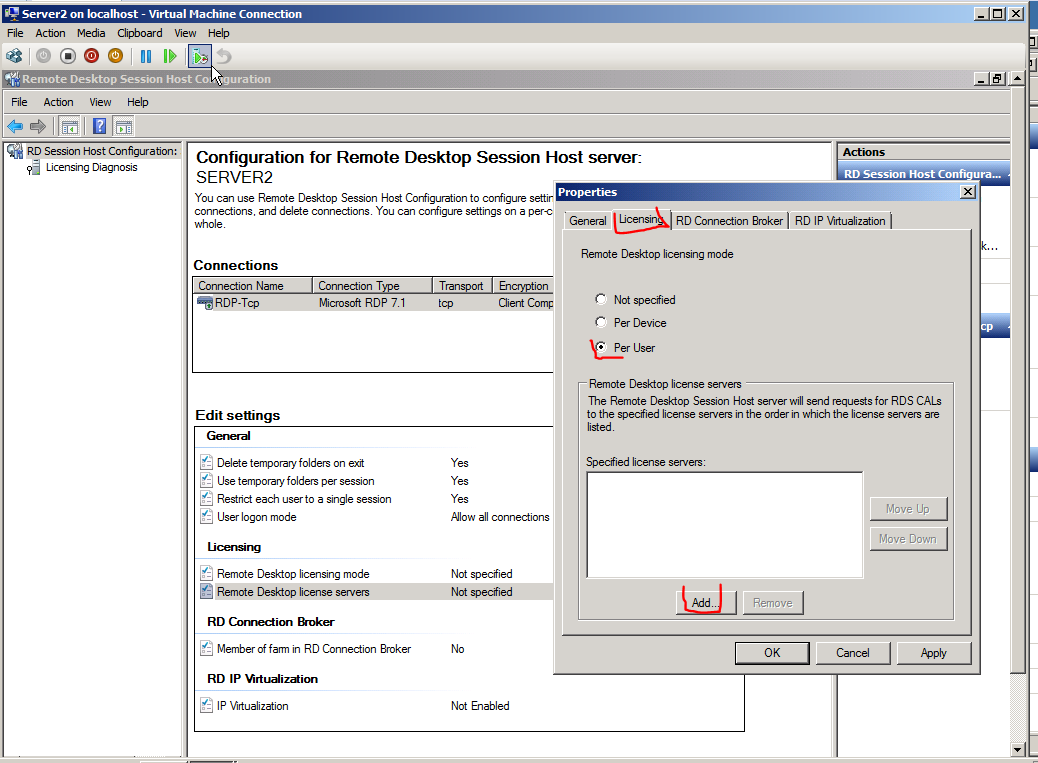Click the RDP-Tcp connection icon

click(x=205, y=303)
